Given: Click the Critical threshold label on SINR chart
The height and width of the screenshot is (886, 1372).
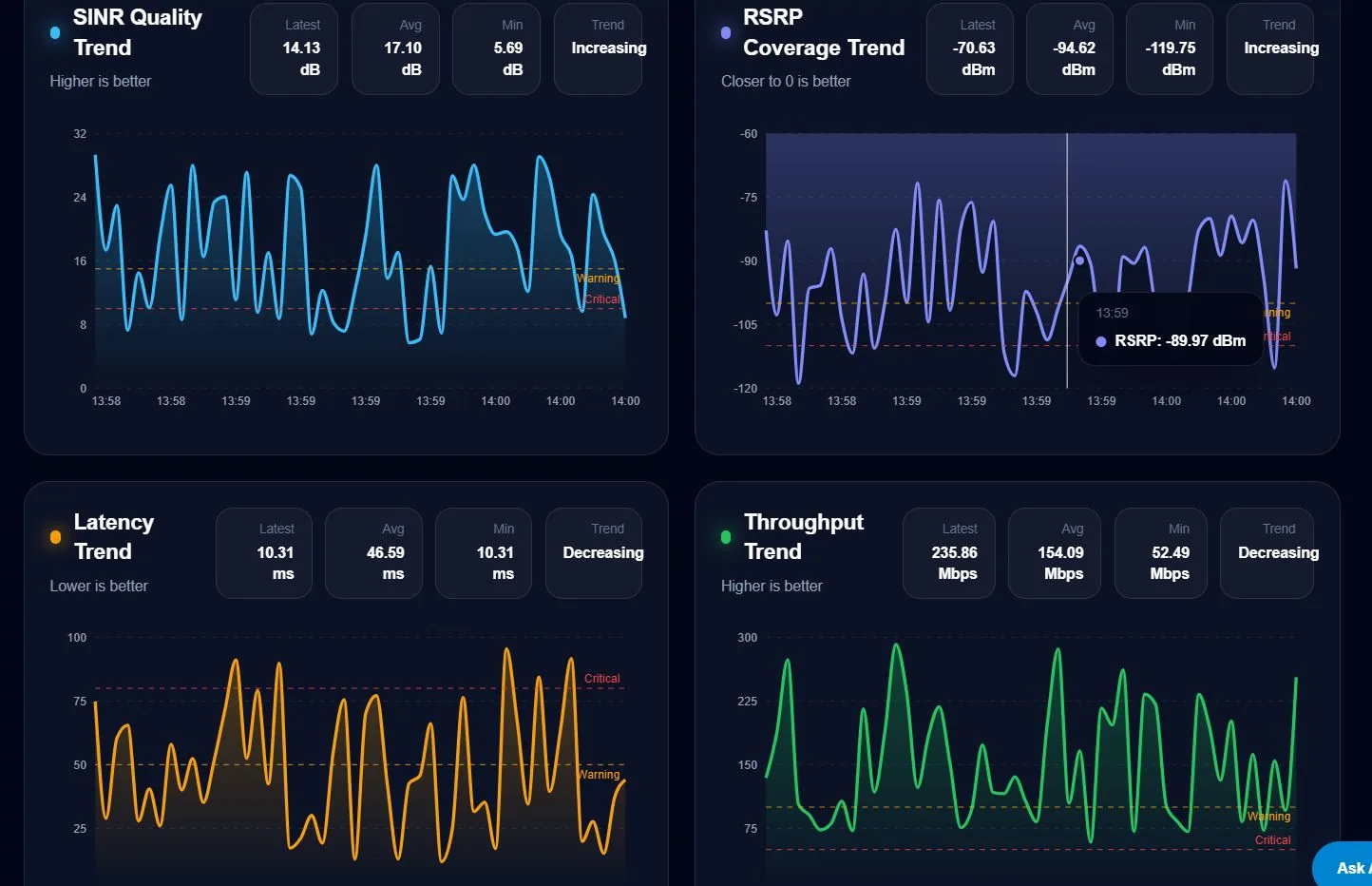Looking at the screenshot, I should 601,299.
